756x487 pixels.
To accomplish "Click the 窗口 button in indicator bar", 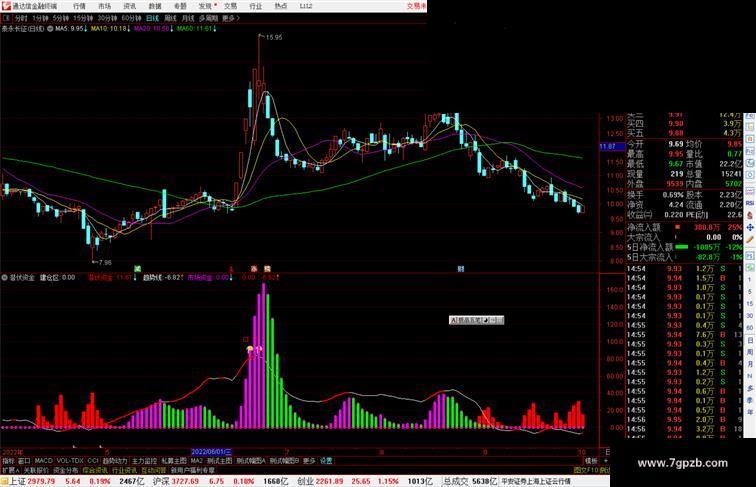I will click(24, 461).
